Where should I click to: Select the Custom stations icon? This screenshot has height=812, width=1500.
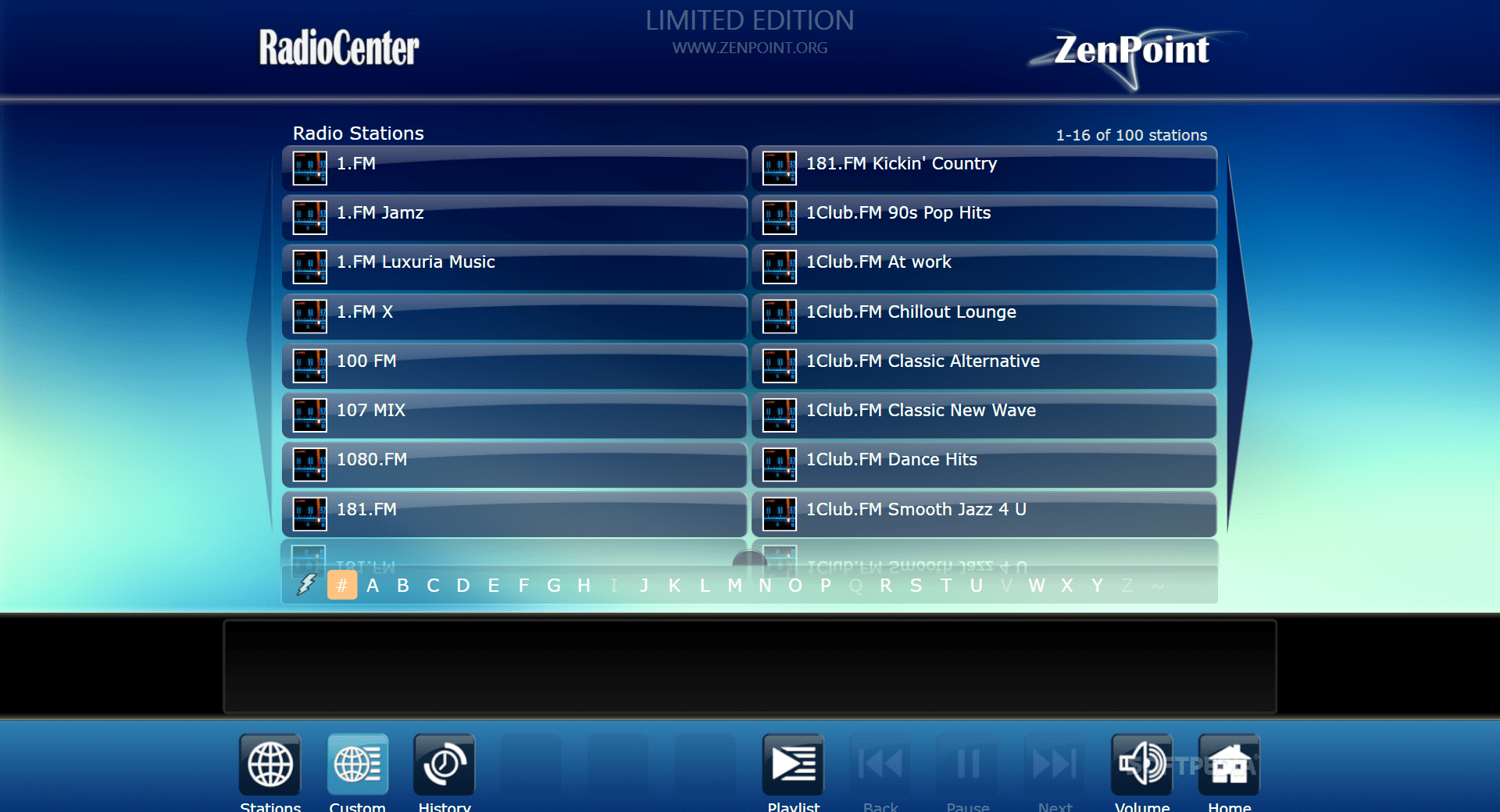tap(358, 764)
